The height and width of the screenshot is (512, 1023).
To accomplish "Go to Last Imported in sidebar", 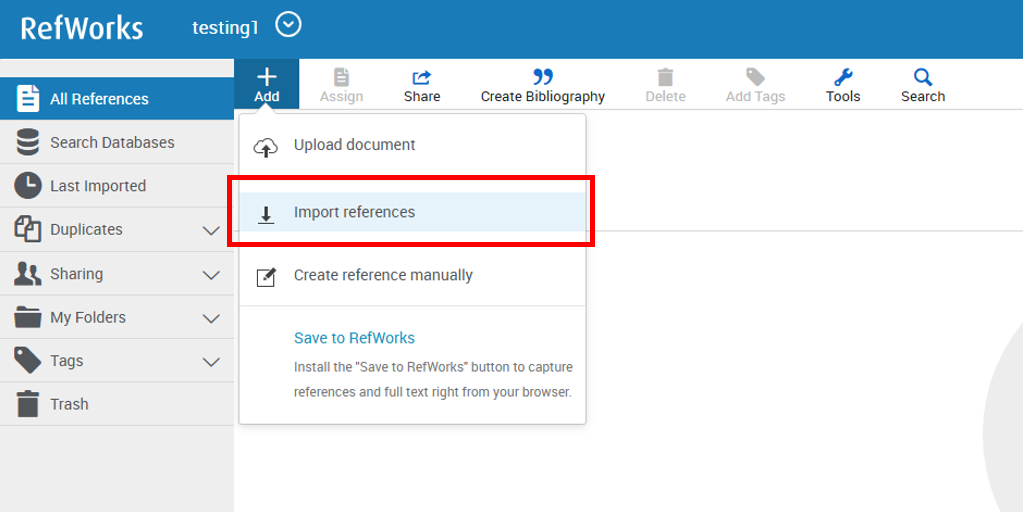I will (x=98, y=186).
